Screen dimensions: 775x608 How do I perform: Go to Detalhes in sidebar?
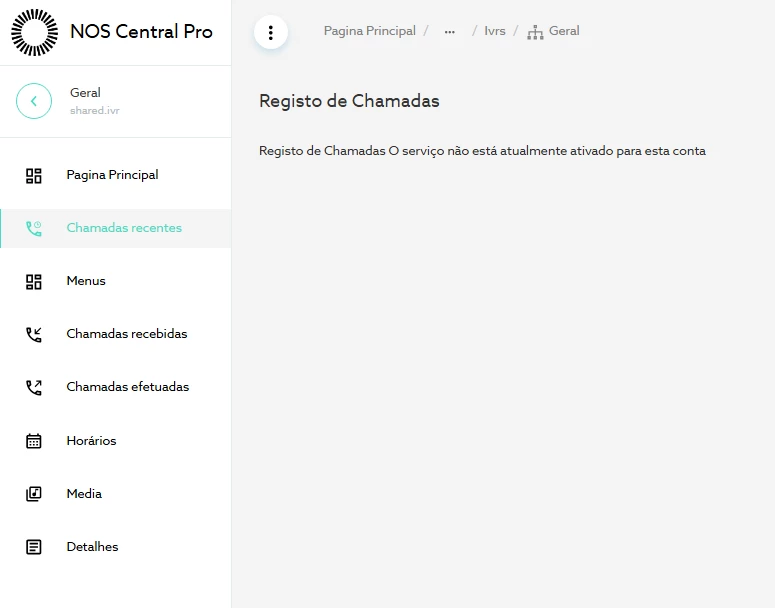pos(92,547)
